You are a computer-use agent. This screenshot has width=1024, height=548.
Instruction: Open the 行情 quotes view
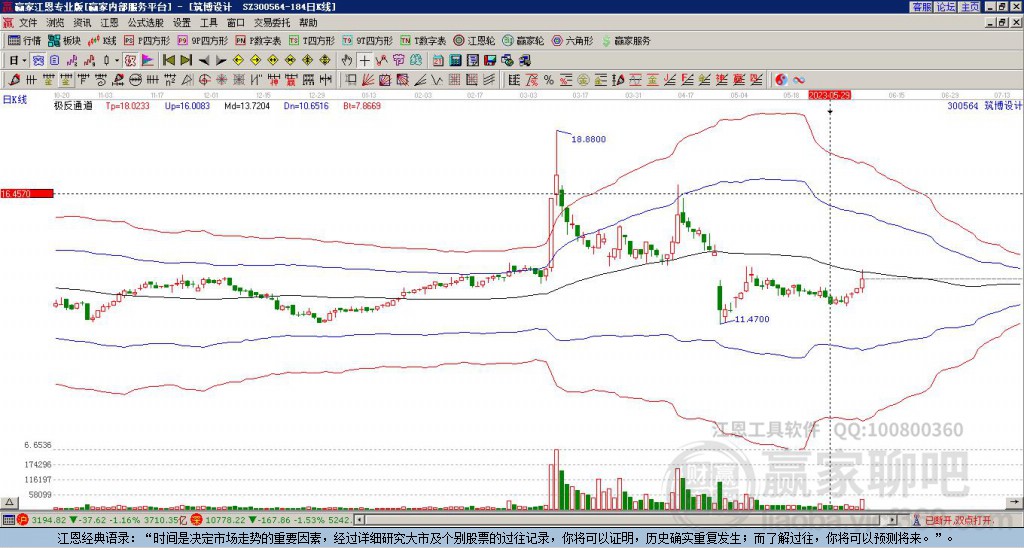[24, 40]
